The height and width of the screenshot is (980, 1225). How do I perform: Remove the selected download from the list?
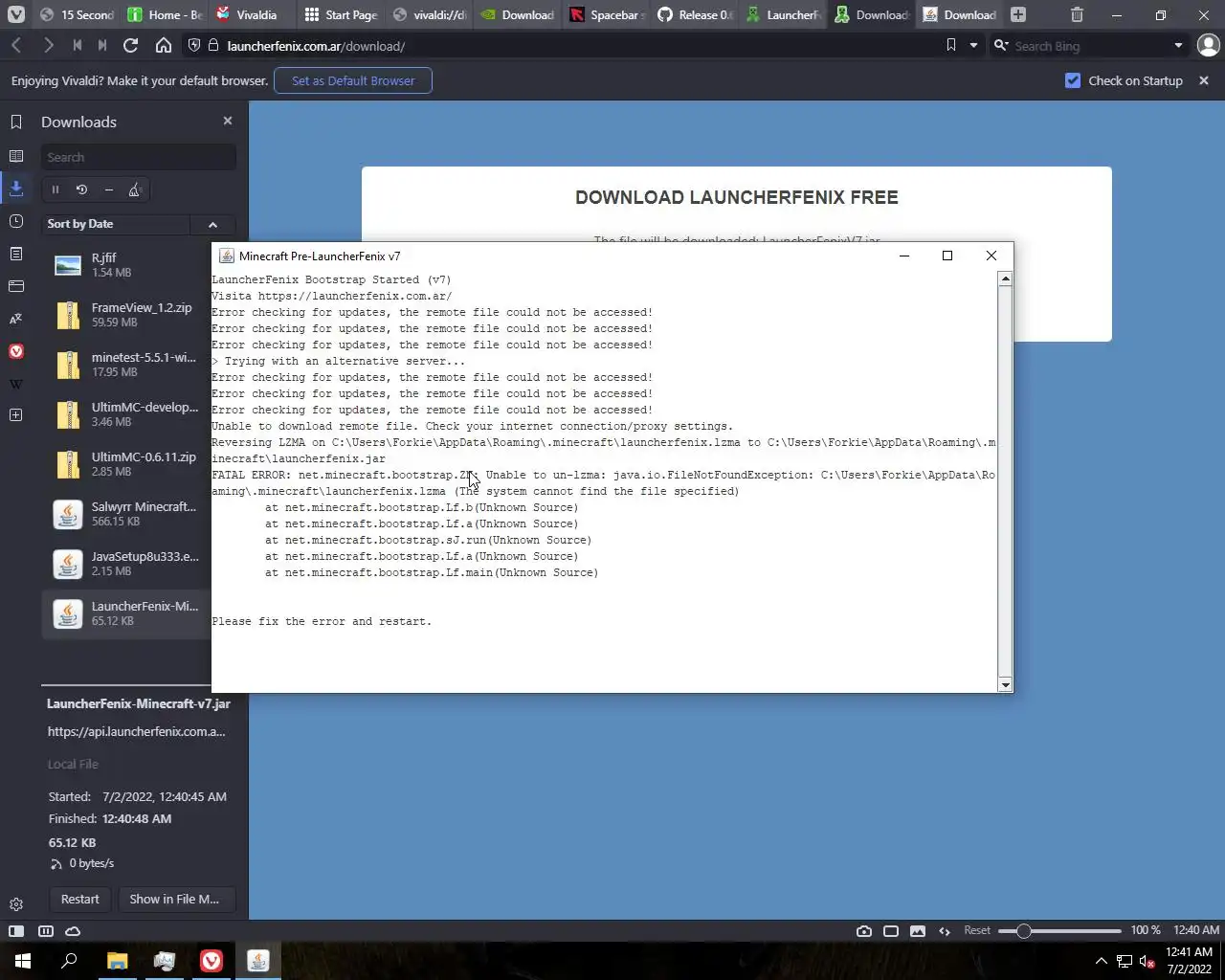108,189
